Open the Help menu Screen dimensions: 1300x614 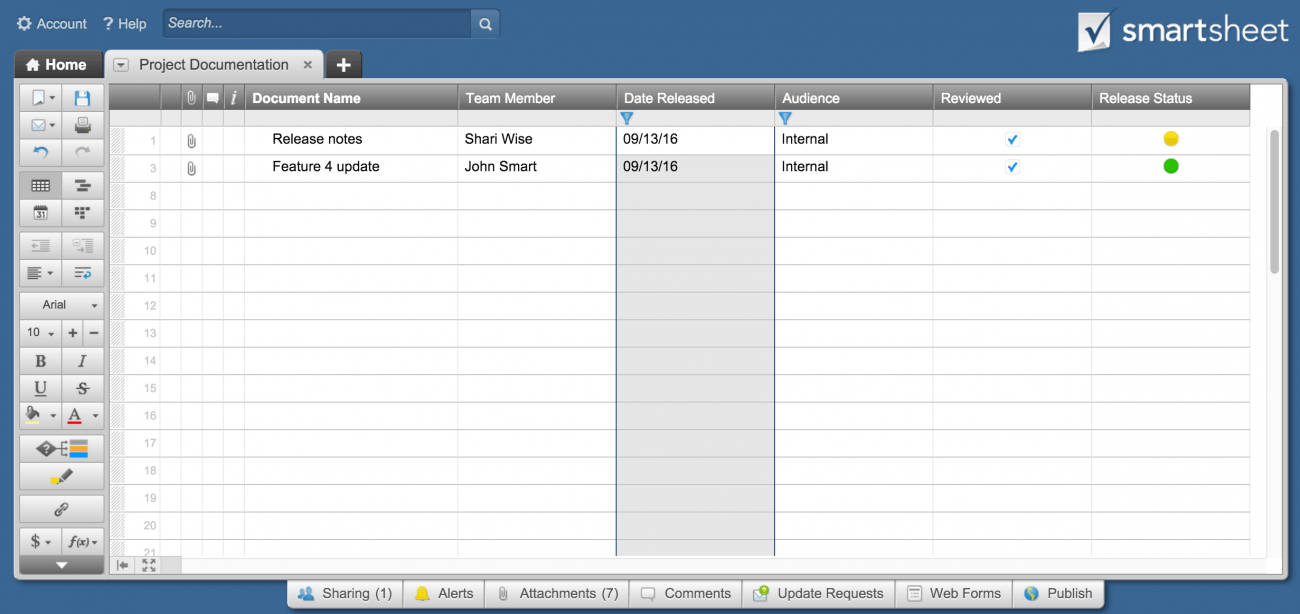pyautogui.click(x=124, y=23)
